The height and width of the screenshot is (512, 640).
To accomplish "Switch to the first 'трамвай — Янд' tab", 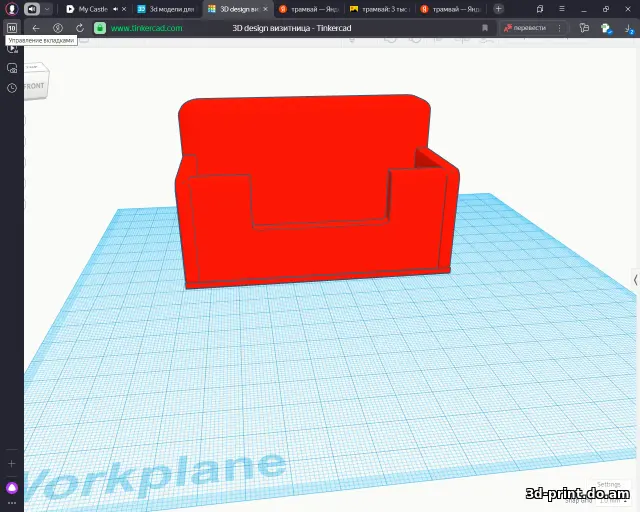I will [309, 9].
